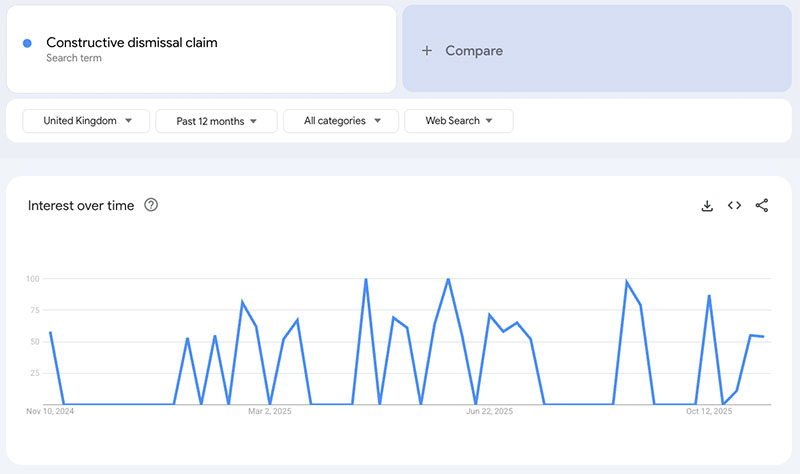Select the Mar 2, 2025 axis label
The height and width of the screenshot is (474, 800).
270,411
